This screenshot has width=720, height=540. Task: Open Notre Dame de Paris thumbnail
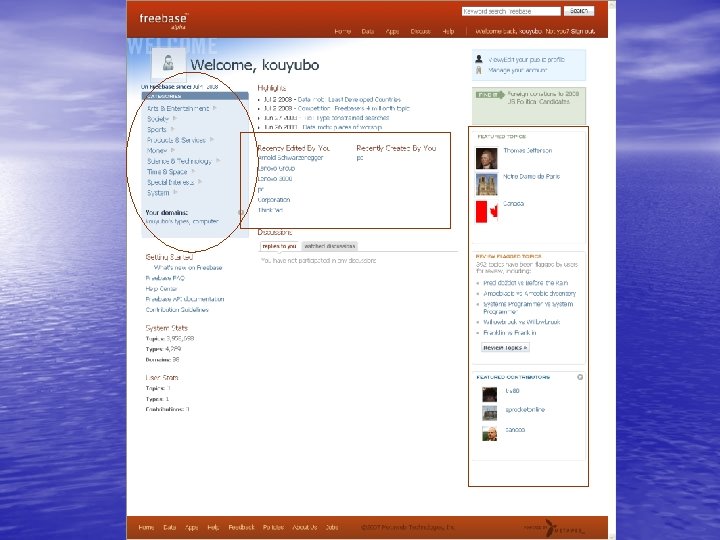[486, 185]
